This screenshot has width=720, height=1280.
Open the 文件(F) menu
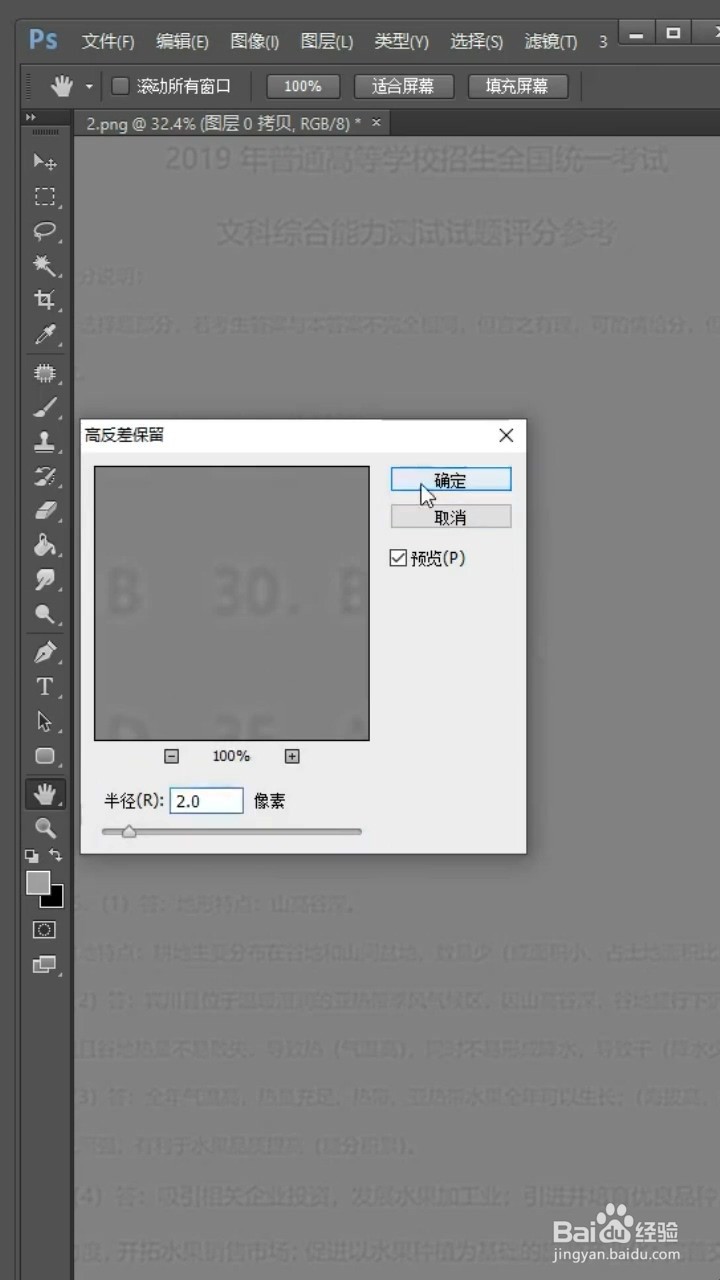point(108,41)
